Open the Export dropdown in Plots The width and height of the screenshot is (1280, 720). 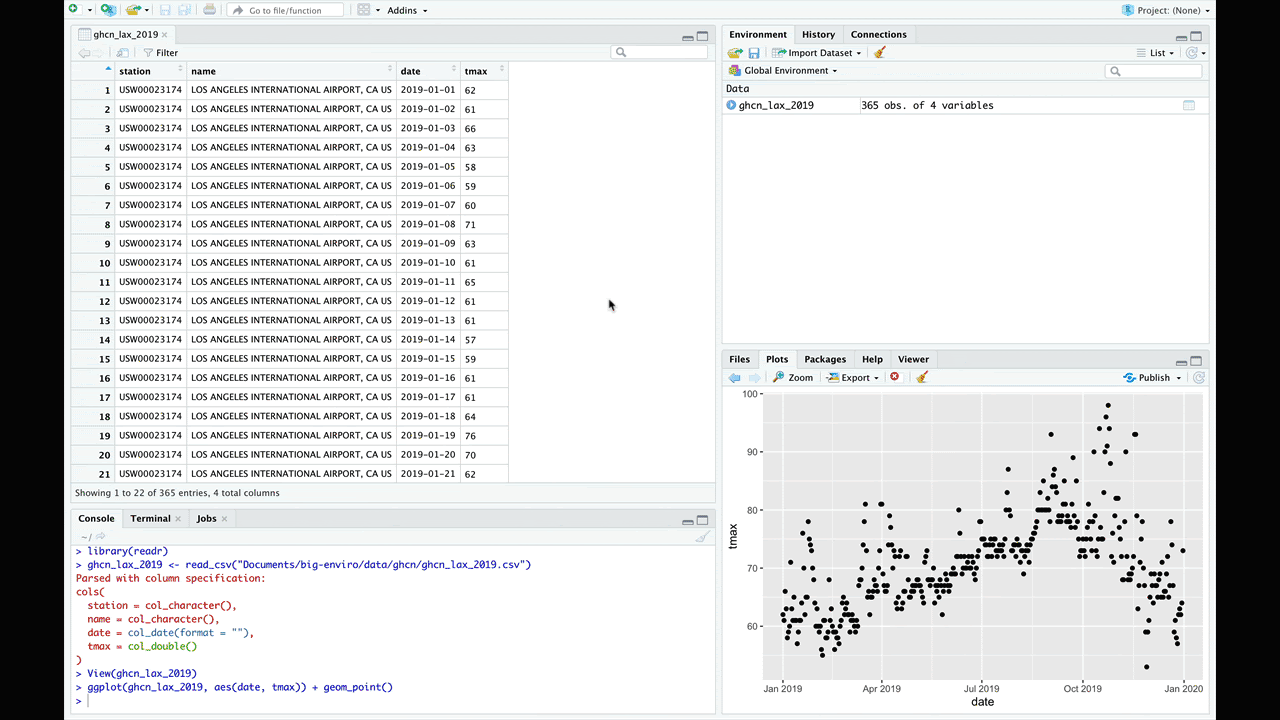[853, 378]
